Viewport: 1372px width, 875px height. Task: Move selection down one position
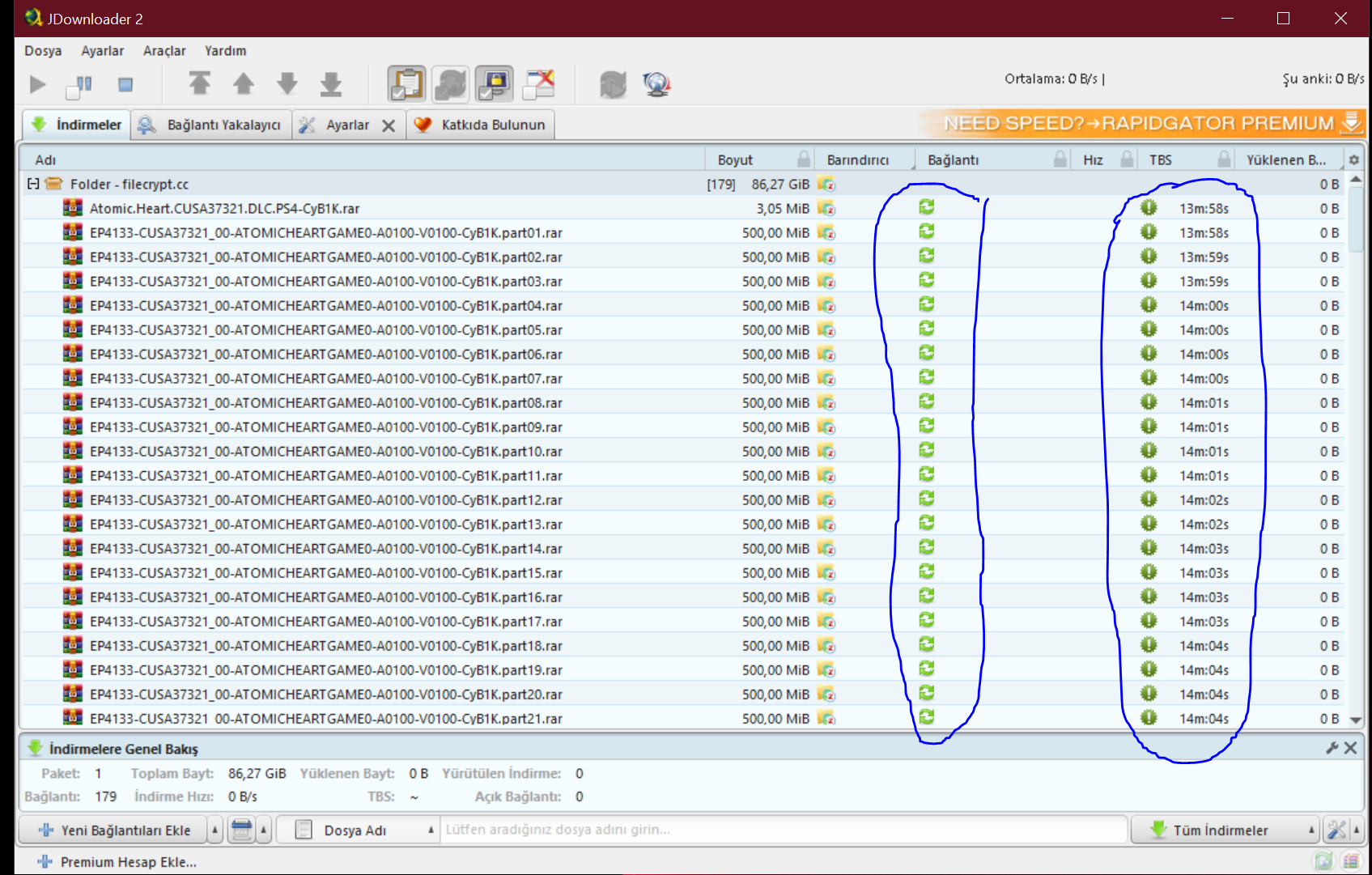[x=287, y=83]
